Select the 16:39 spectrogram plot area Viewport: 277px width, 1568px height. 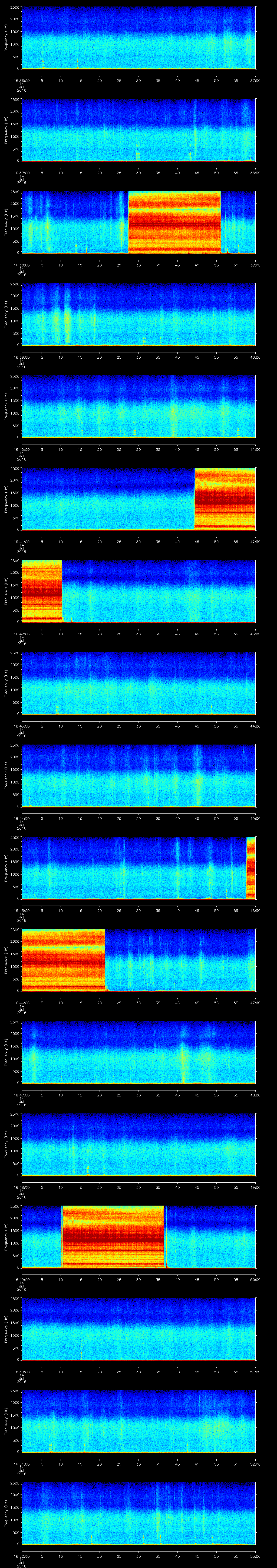tap(138, 314)
